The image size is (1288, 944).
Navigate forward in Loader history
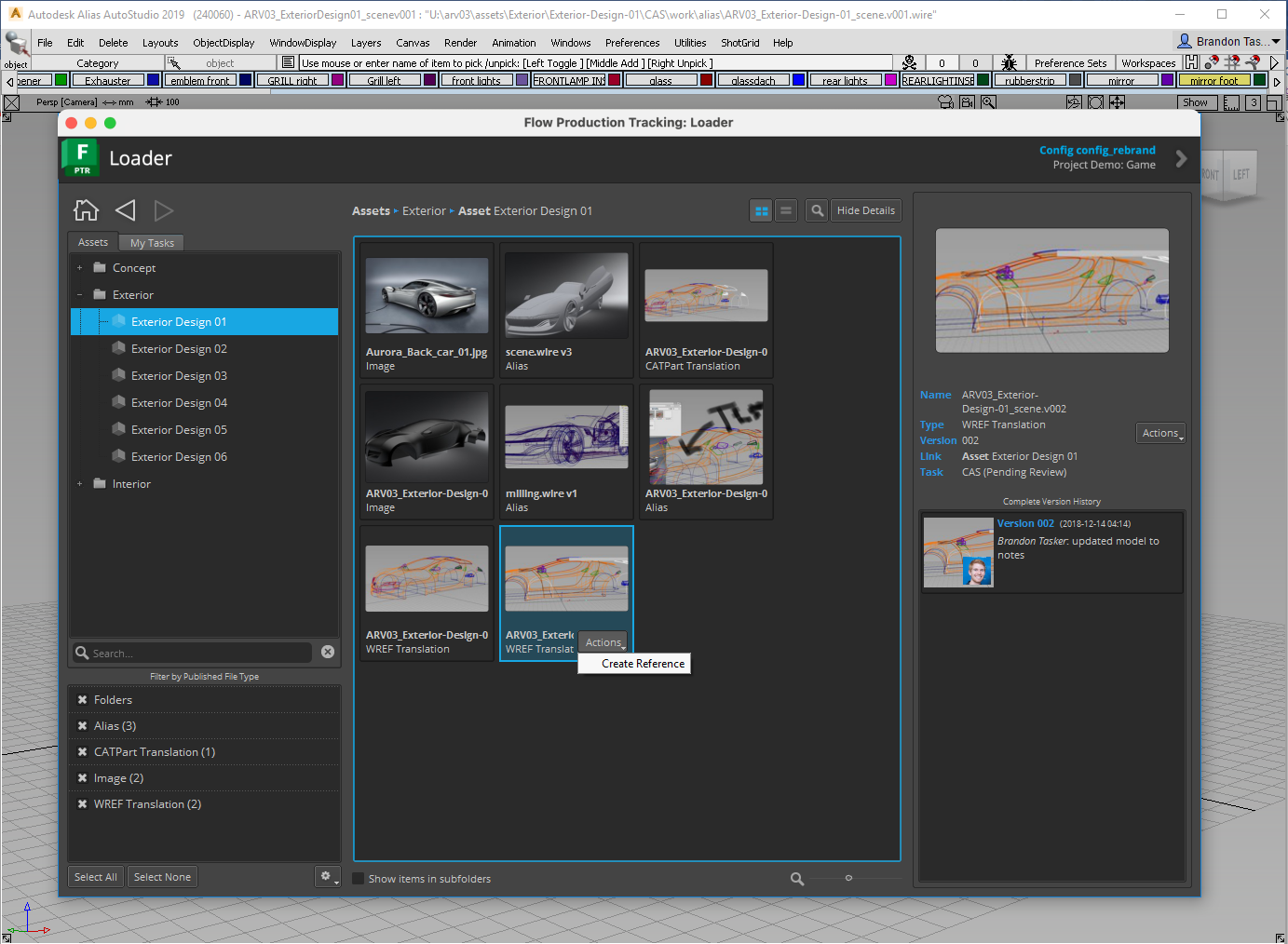[164, 210]
